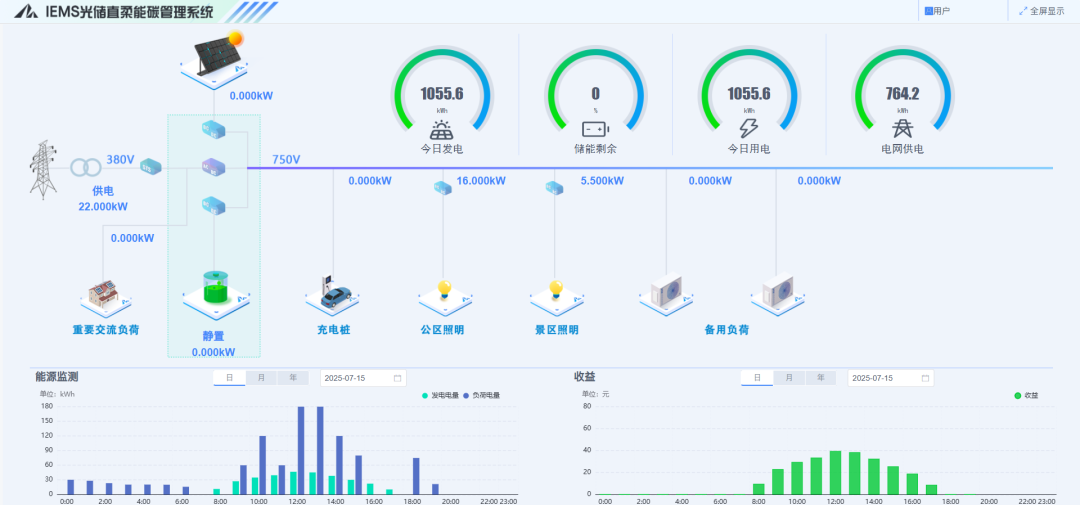Click the transformer icon above 供电
Screen dimensions: 1080x505
[86, 166]
